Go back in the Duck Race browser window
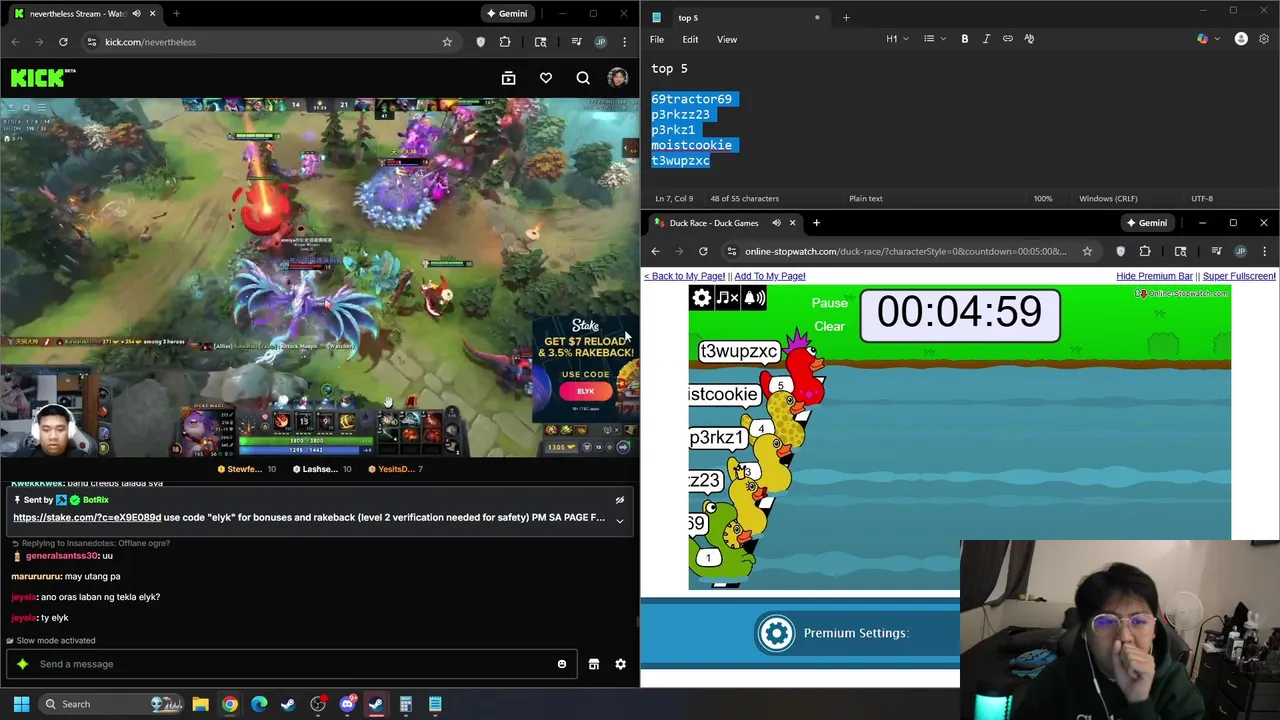The width and height of the screenshot is (1280, 720). (x=655, y=251)
